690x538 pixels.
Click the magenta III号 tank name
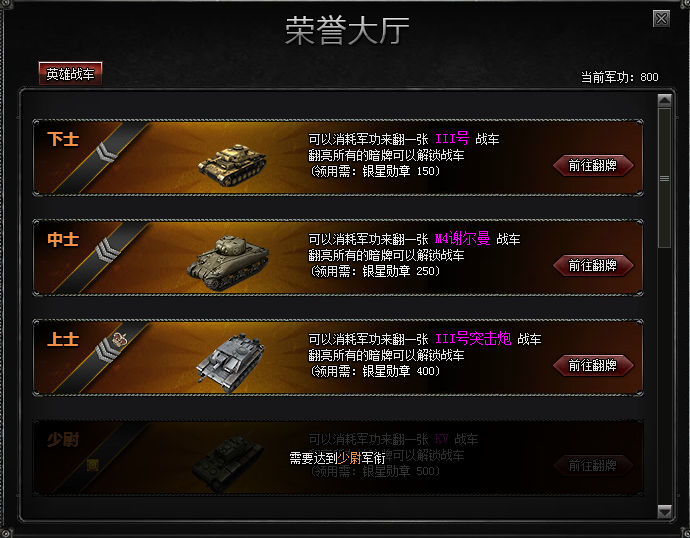452,139
